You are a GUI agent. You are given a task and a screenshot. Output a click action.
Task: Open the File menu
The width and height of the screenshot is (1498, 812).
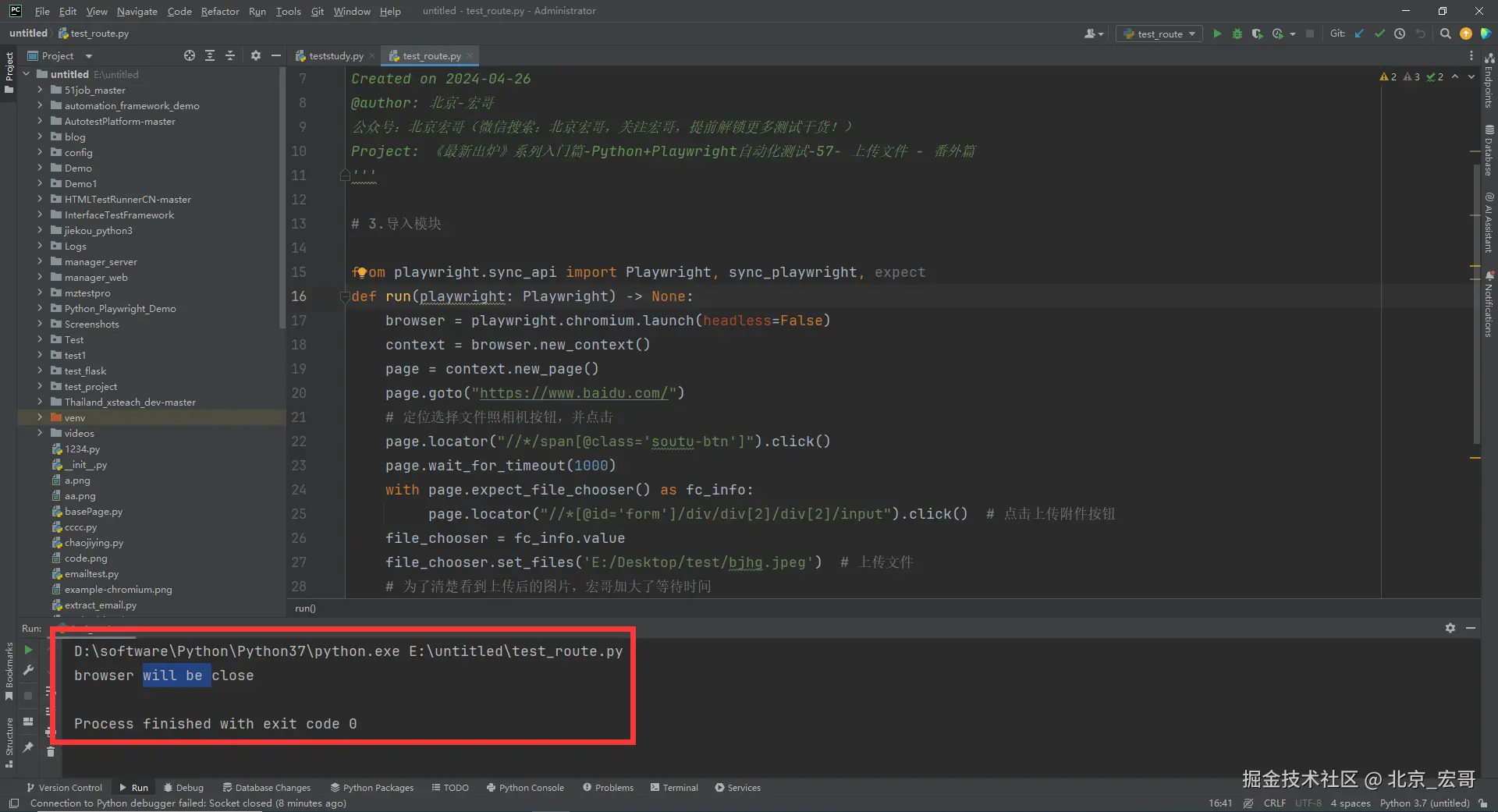[42, 11]
